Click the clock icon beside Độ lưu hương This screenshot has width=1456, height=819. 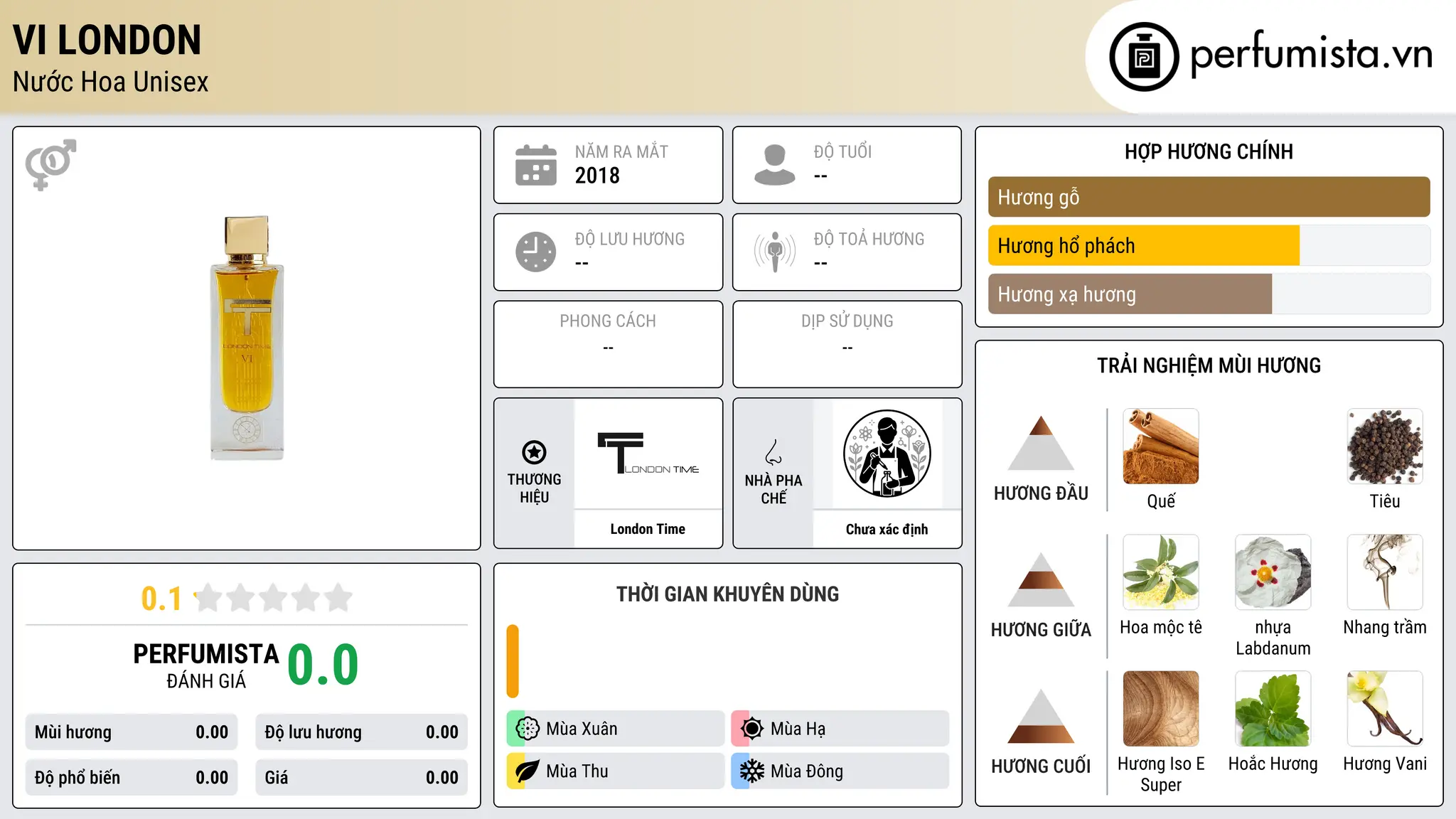[536, 252]
